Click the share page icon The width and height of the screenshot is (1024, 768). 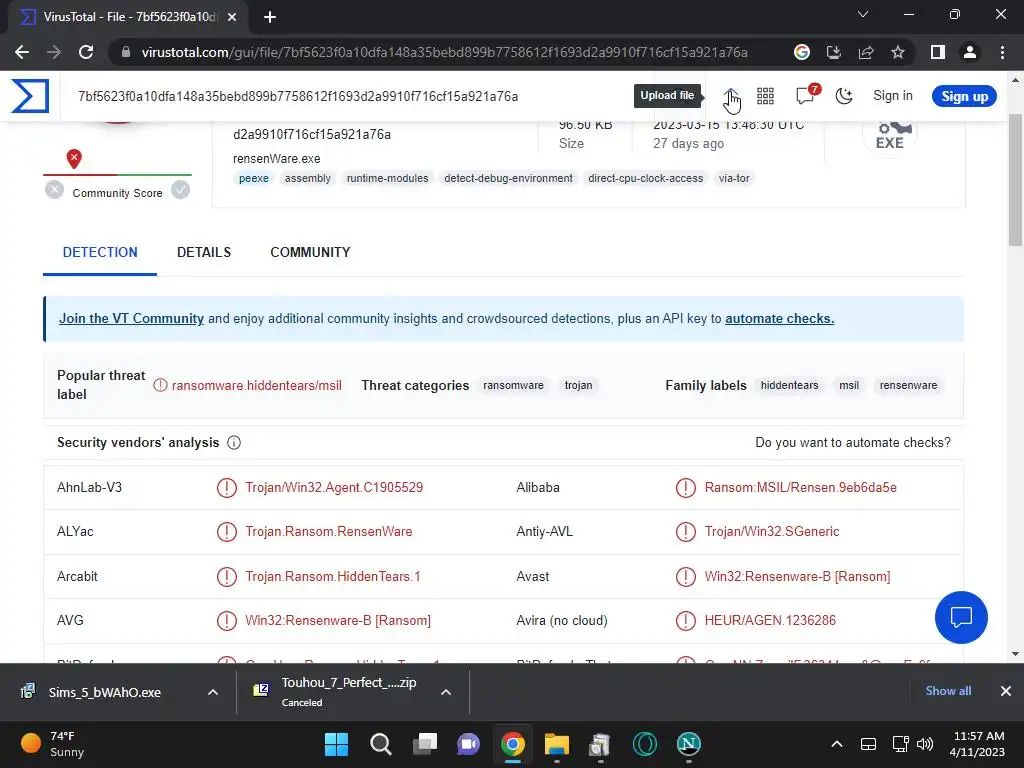pos(866,52)
